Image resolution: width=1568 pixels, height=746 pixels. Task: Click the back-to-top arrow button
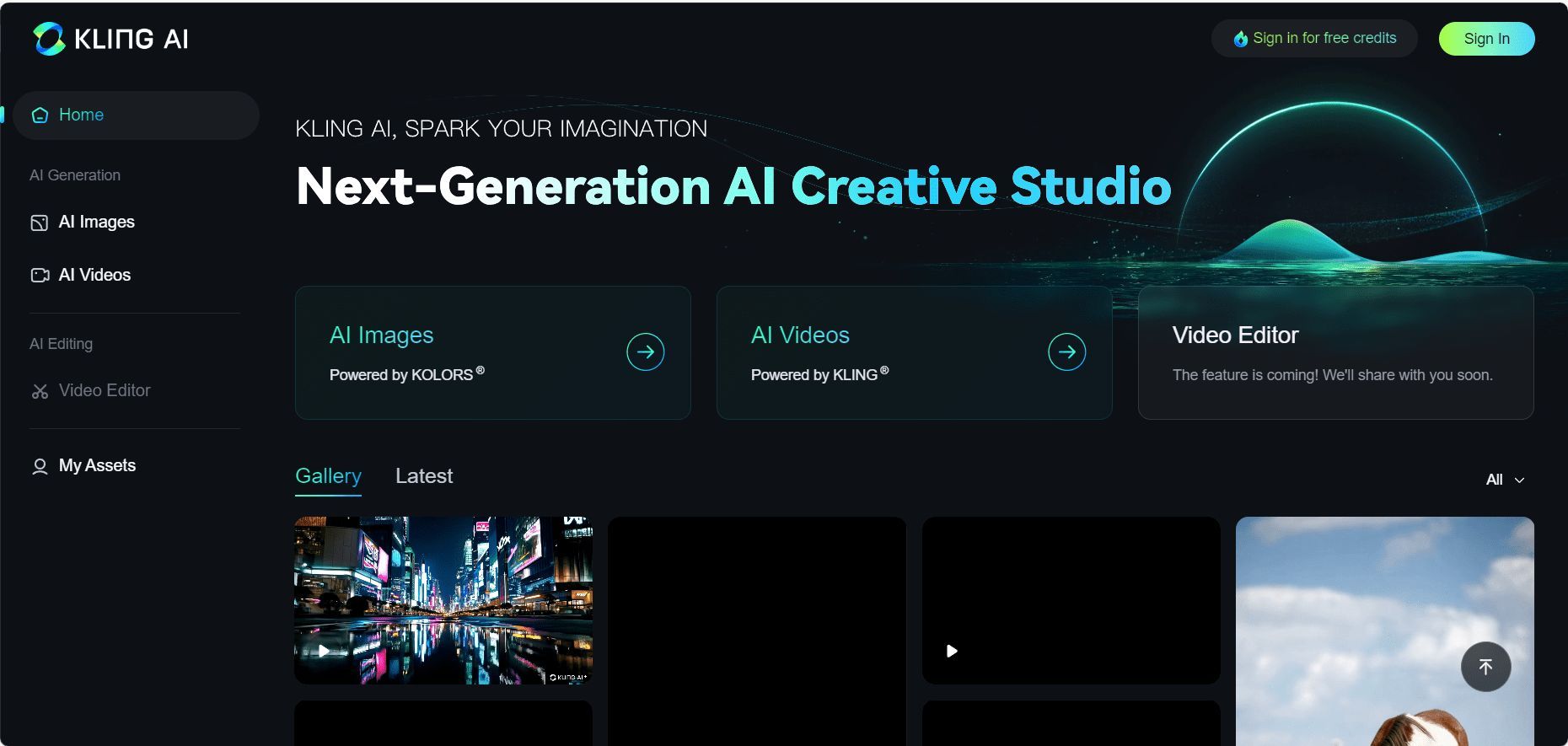click(1485, 667)
